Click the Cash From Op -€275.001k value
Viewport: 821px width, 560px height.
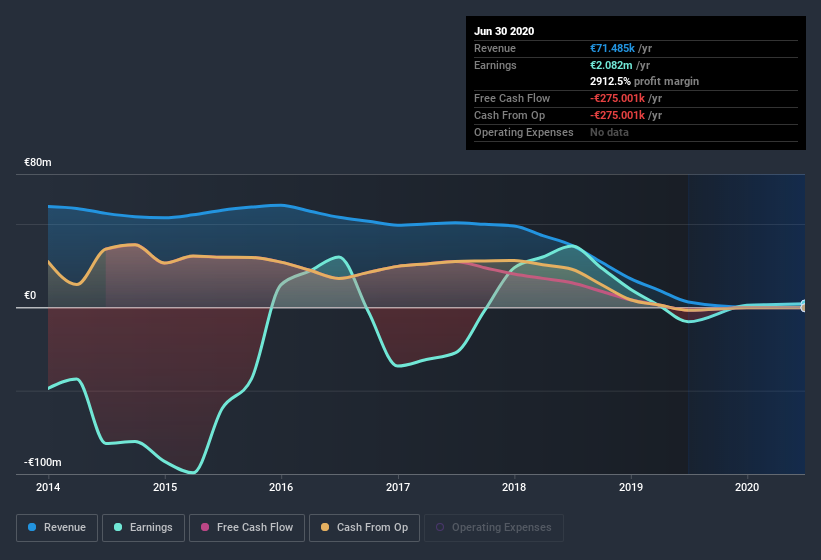coord(617,116)
